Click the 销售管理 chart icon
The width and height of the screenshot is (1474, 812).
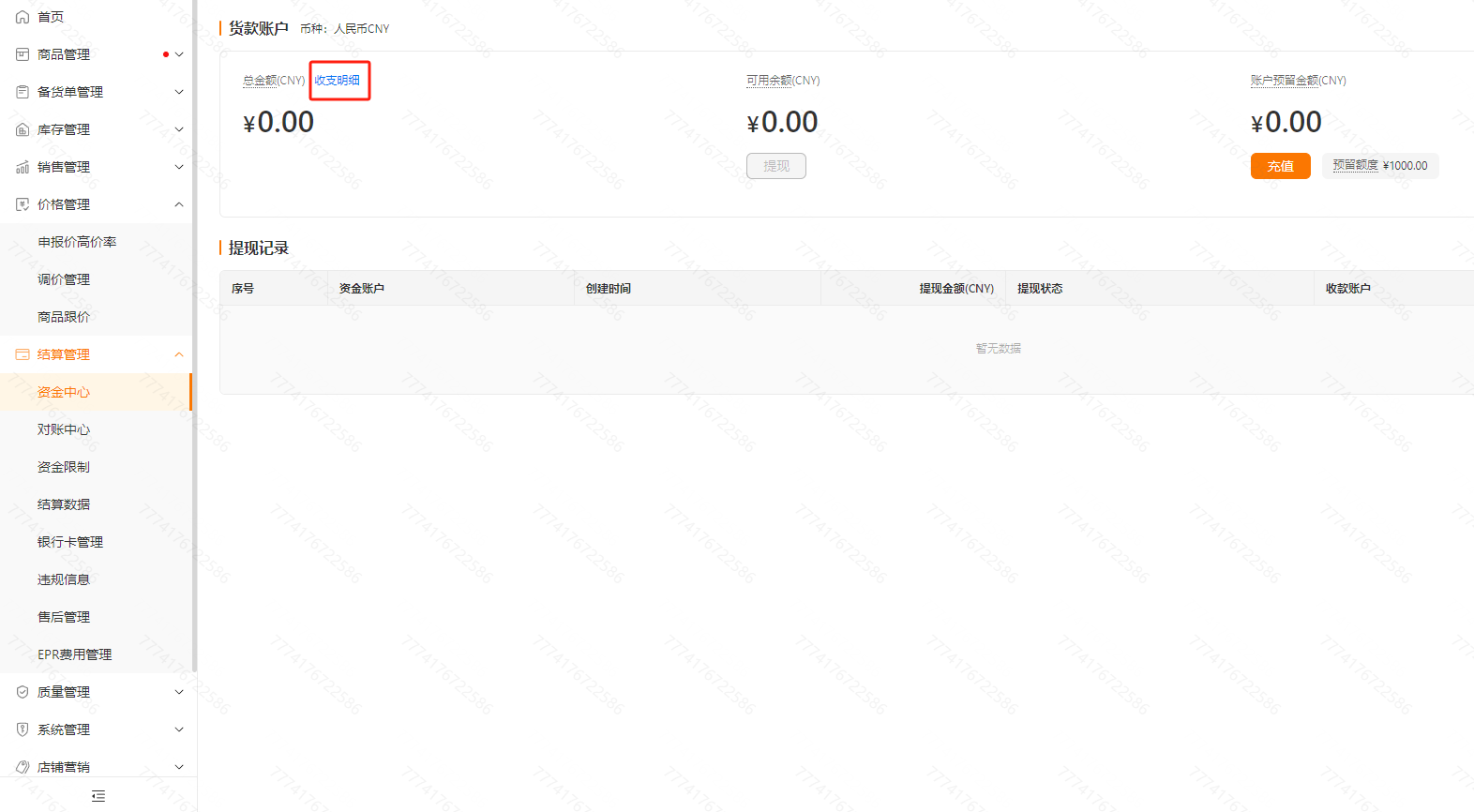23,167
